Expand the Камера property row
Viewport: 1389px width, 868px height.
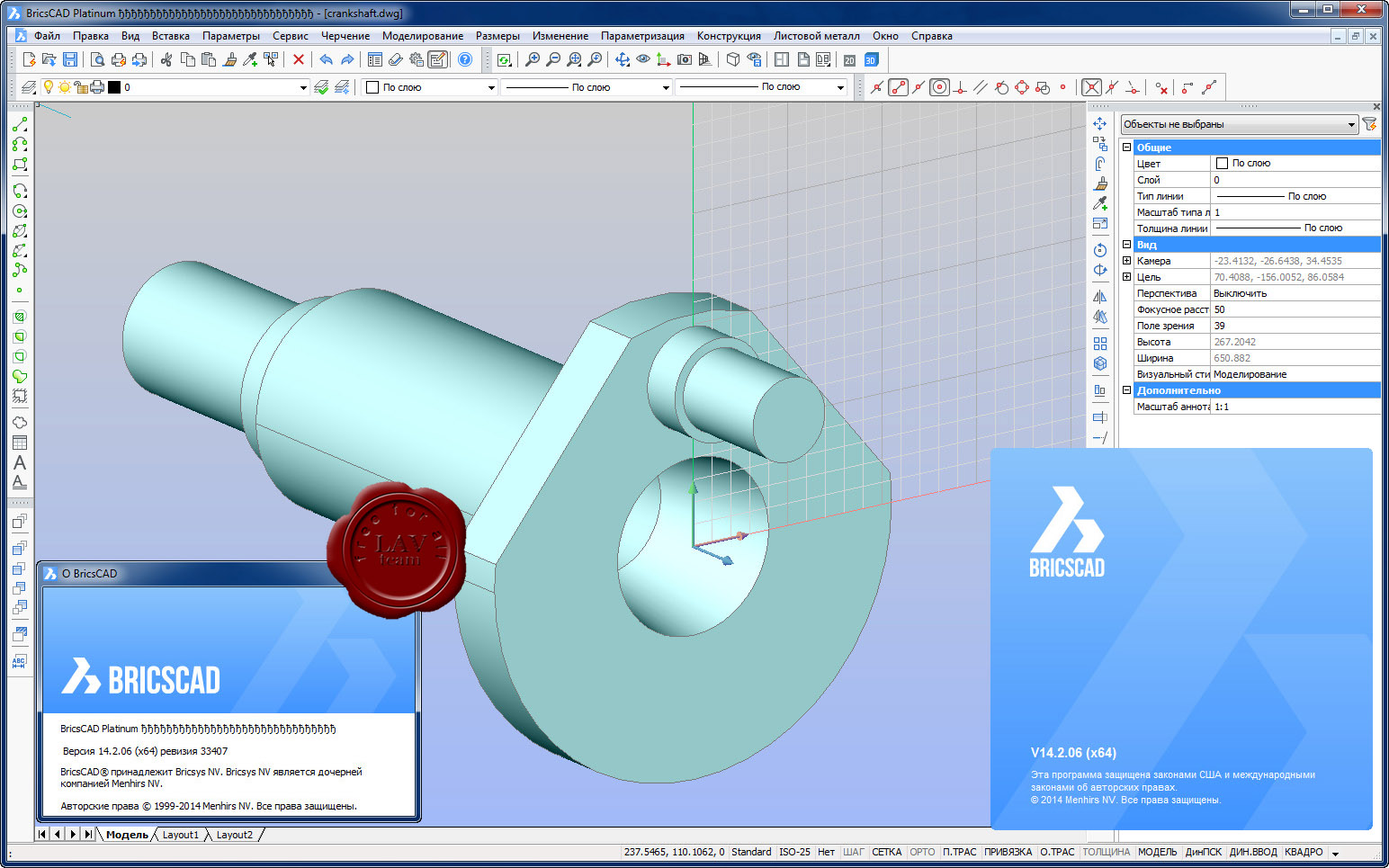tap(1126, 260)
